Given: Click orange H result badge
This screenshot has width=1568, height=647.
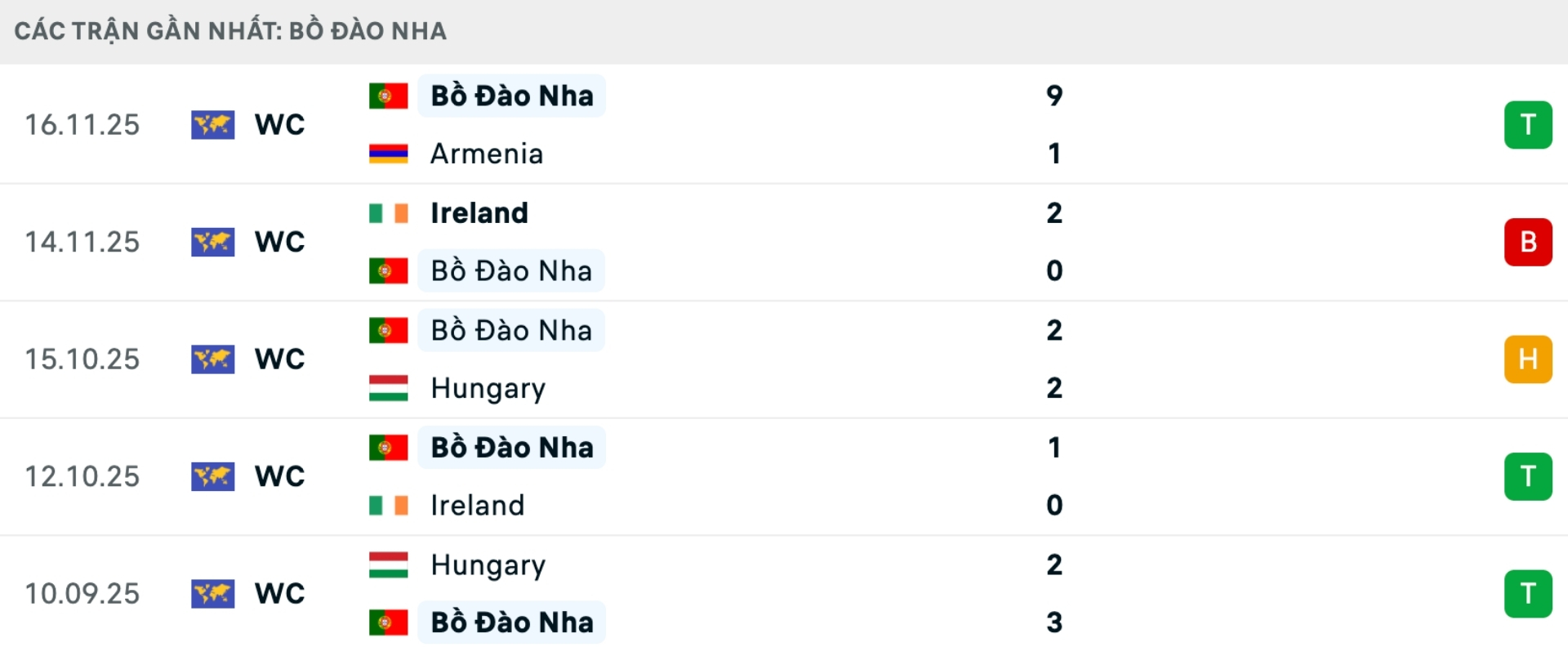Looking at the screenshot, I should (x=1527, y=359).
